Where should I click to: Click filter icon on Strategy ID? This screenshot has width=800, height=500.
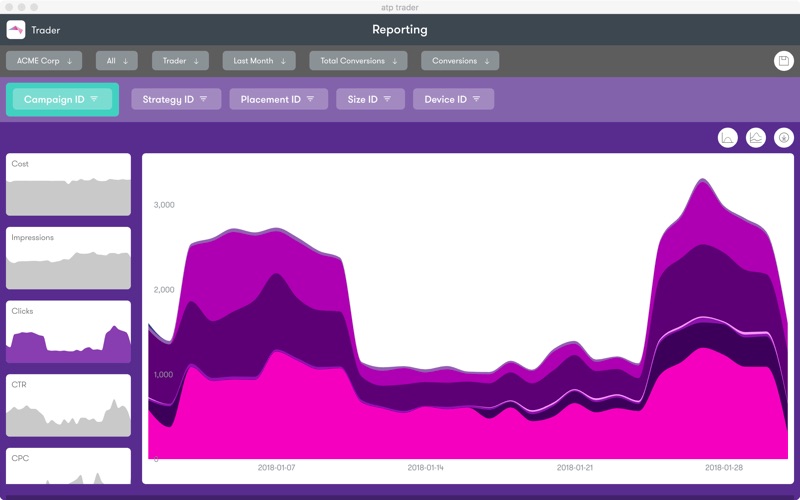coord(203,99)
